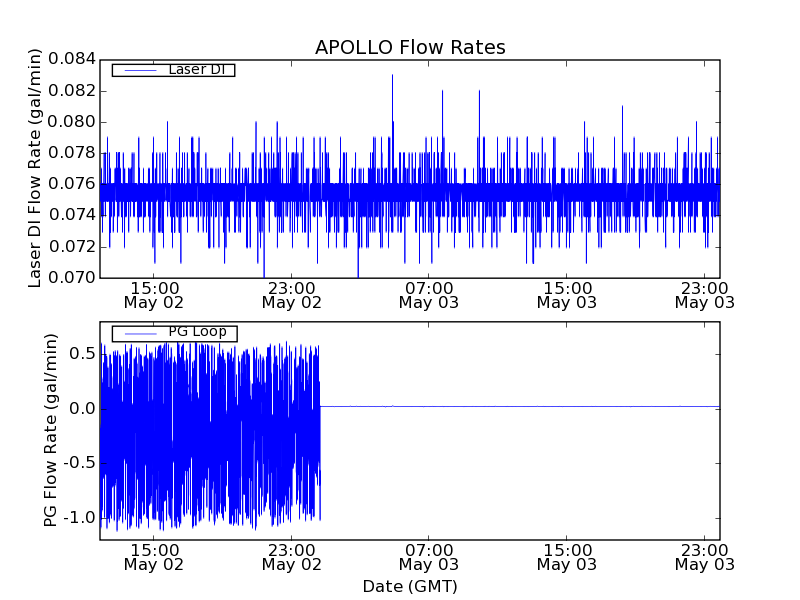Click the tallest Laser DI spike near 0.083
Viewport: 800px width, 600px height.
pos(392,78)
